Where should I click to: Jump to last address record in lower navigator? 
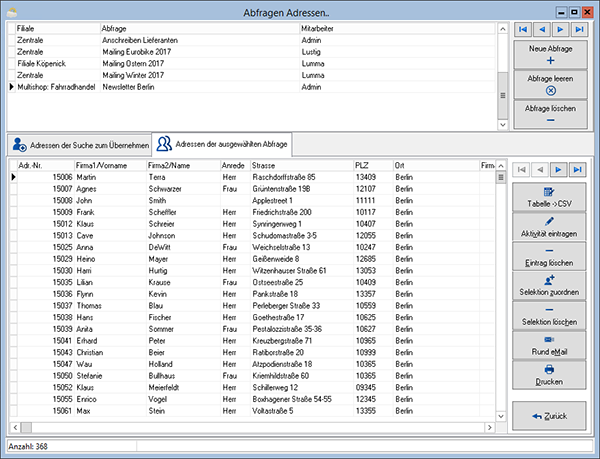pos(577,169)
